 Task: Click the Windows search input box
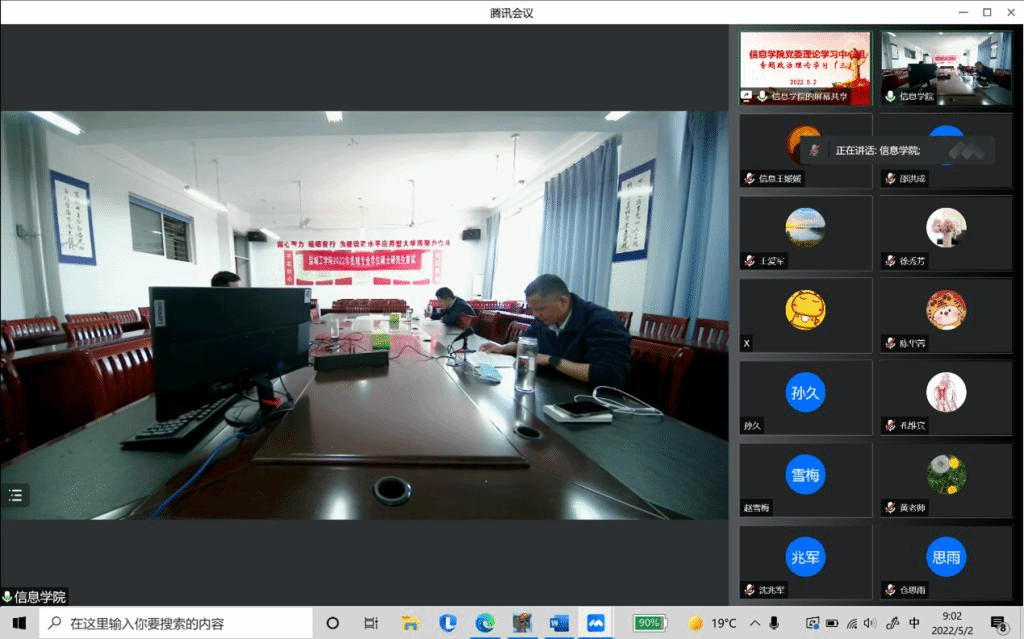click(180, 623)
